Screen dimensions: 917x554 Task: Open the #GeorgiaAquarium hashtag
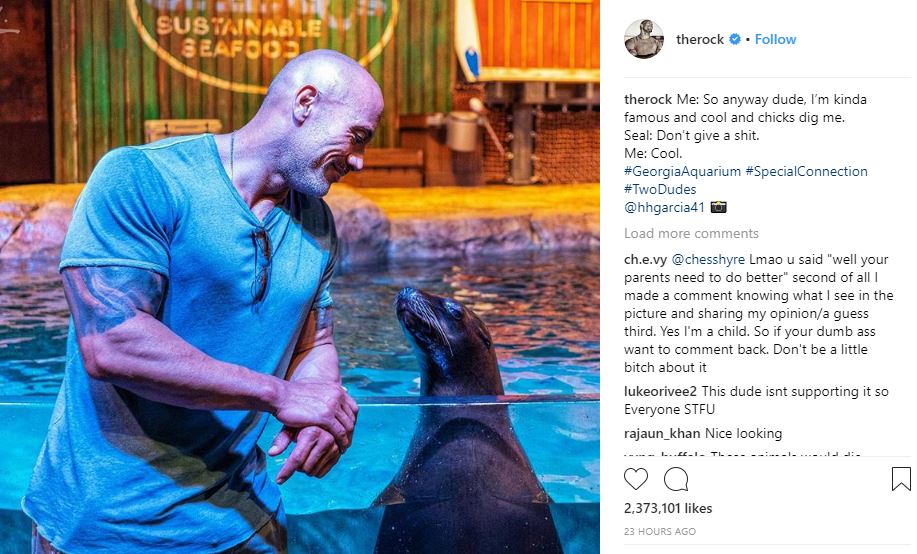[x=682, y=171]
